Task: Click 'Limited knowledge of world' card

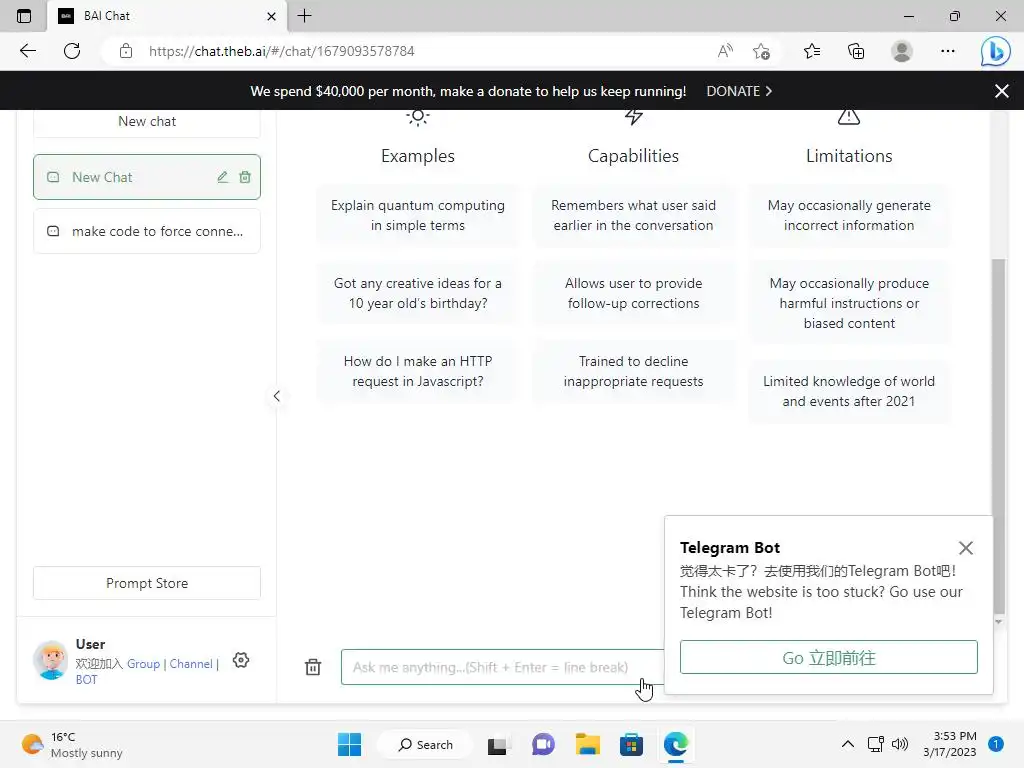Action: 849,391
